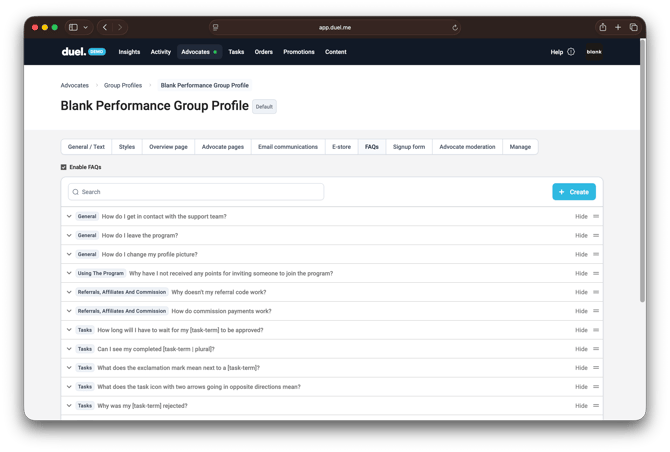This screenshot has height=452, width=670.
Task: Click drag handle icon for leave the program FAQ
Action: point(596,235)
